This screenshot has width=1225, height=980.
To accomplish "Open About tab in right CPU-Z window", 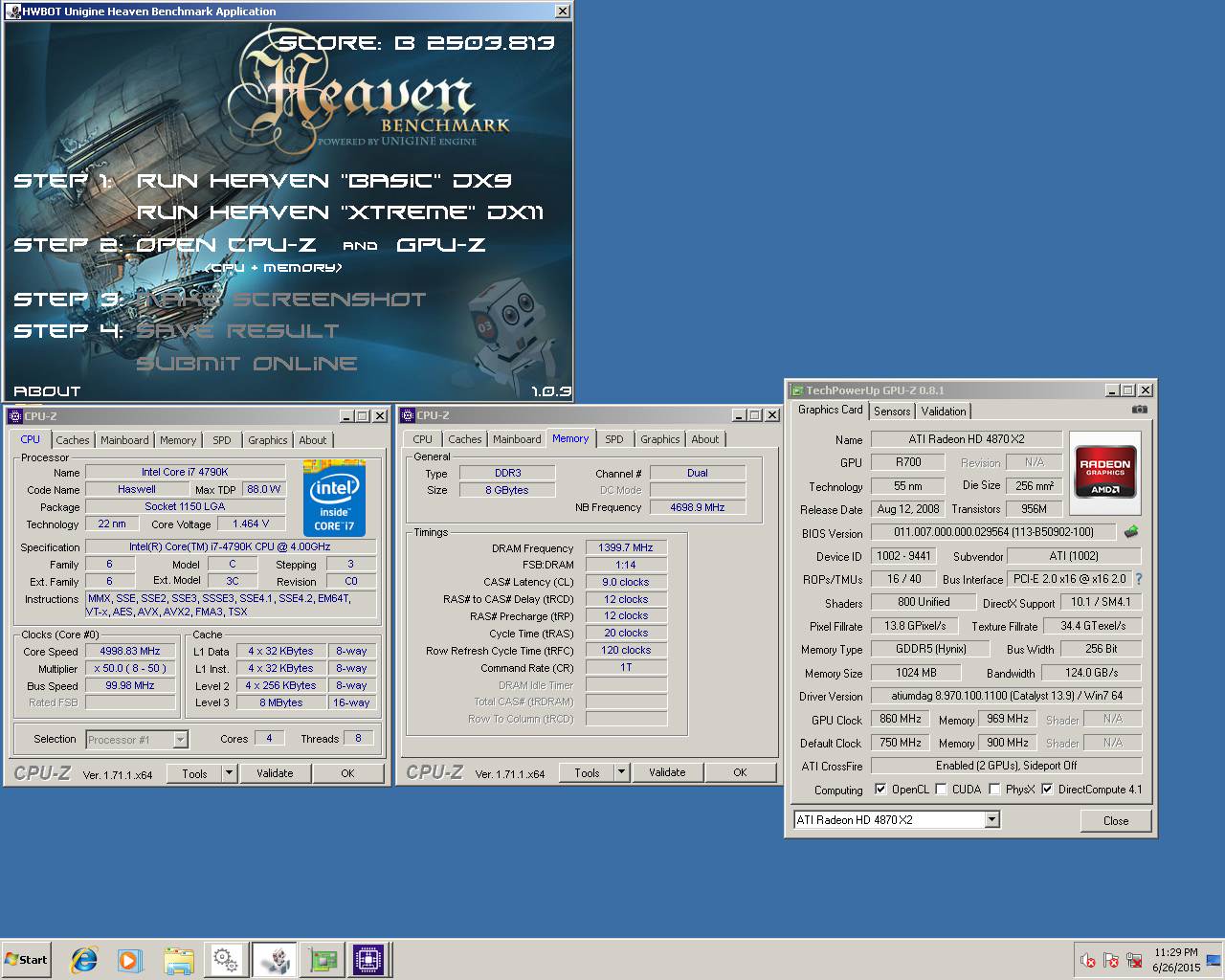I will (x=705, y=439).
